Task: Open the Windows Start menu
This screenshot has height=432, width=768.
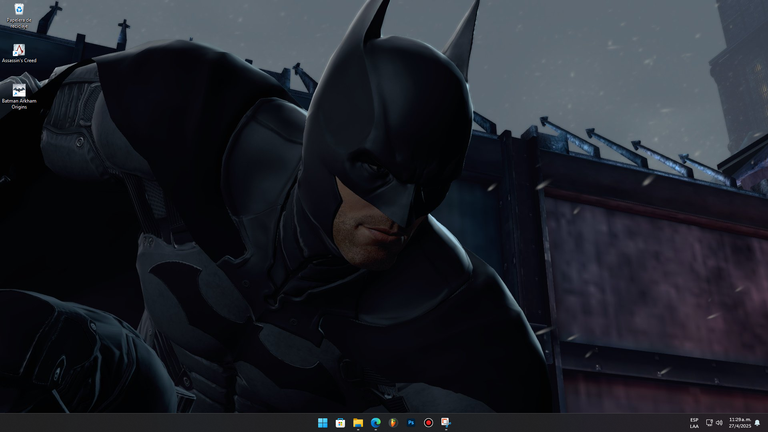Action: (322, 423)
